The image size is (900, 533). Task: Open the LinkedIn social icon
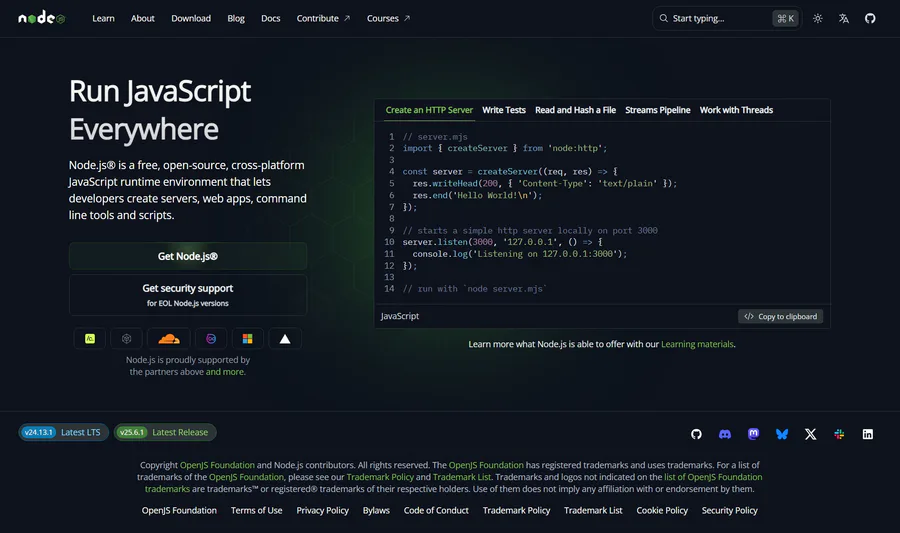tap(868, 434)
